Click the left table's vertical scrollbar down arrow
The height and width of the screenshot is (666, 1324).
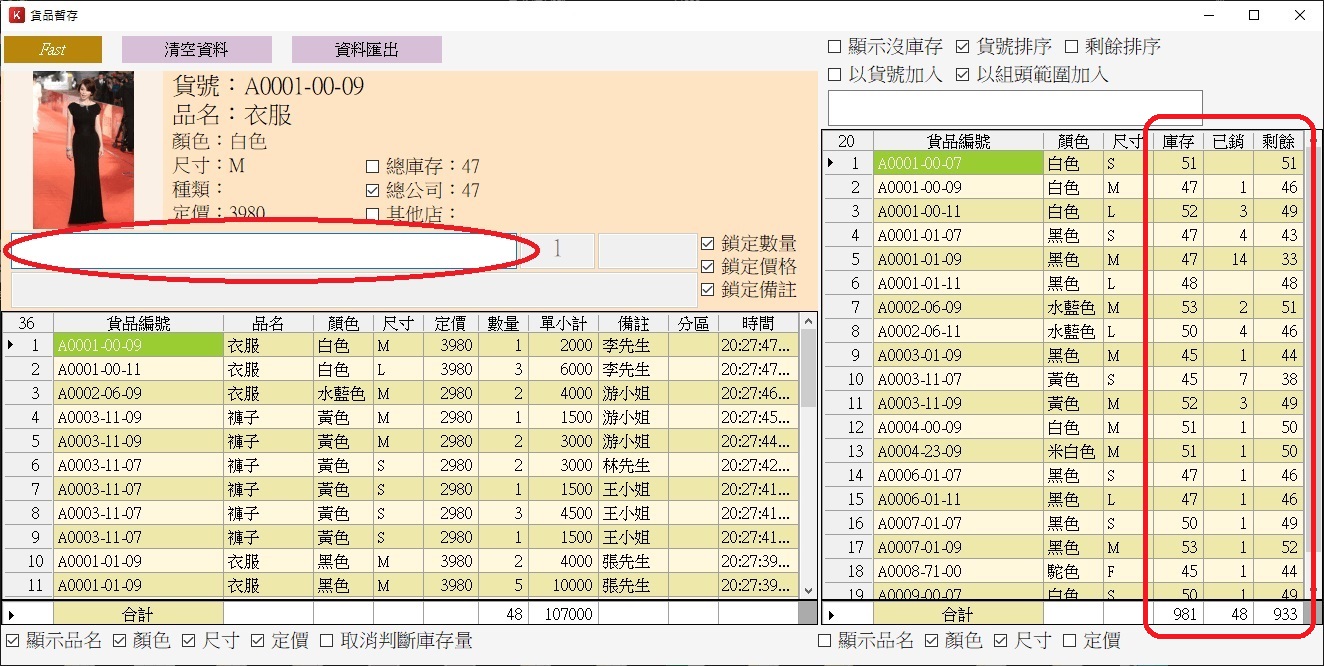pos(807,590)
